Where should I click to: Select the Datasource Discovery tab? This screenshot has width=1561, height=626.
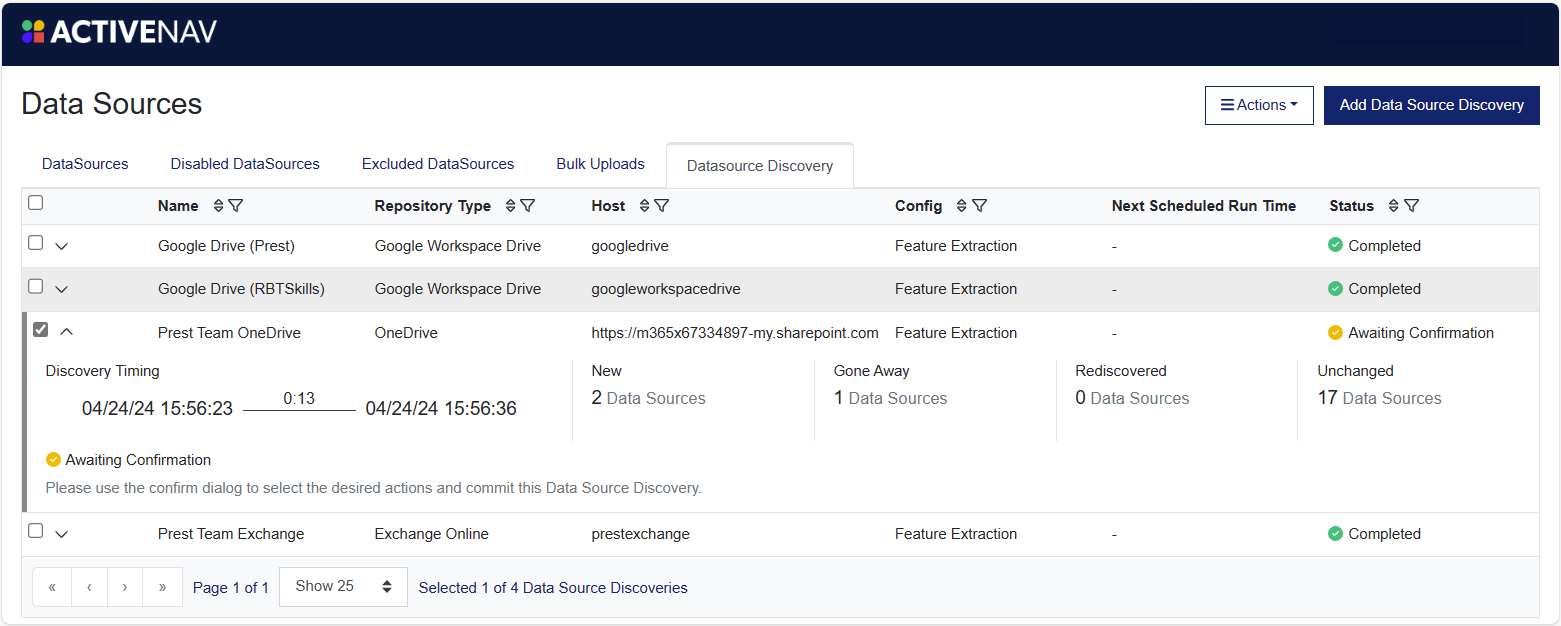tap(760, 166)
